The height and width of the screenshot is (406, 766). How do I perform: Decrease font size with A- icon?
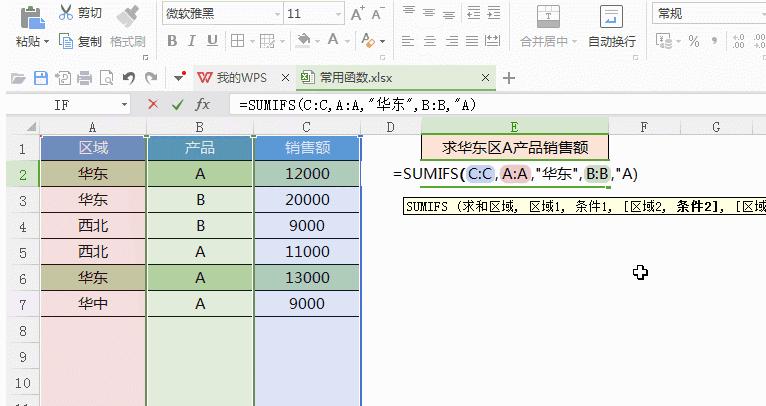click(378, 14)
